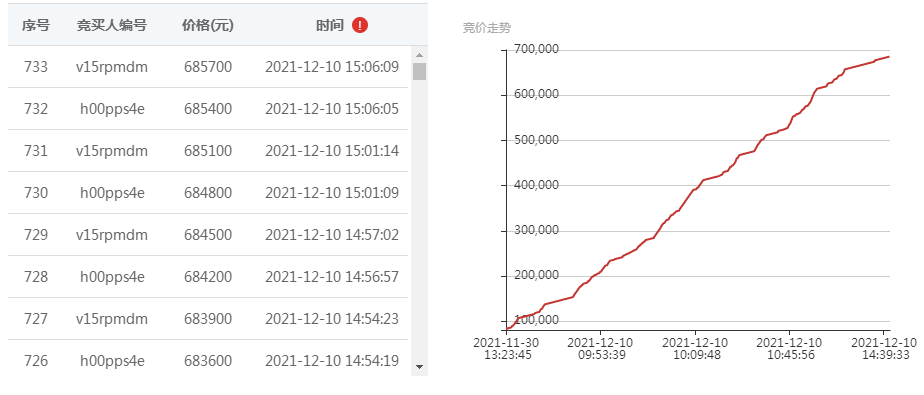
Task: Click the 2021-12-10 10:09:48 axis label
Action: tap(695, 348)
